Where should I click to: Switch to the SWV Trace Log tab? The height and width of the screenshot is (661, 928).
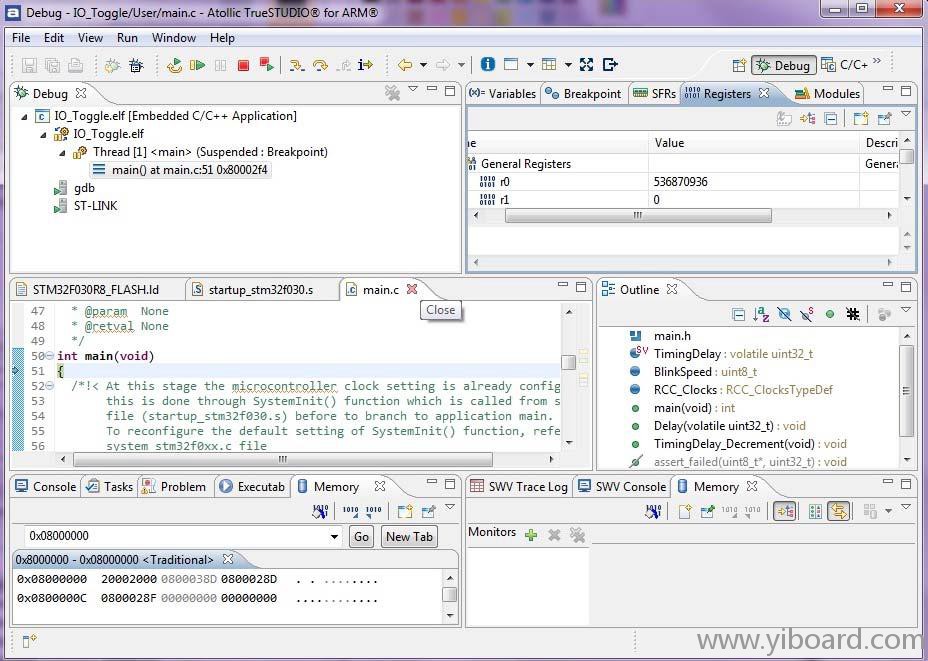pyautogui.click(x=519, y=486)
